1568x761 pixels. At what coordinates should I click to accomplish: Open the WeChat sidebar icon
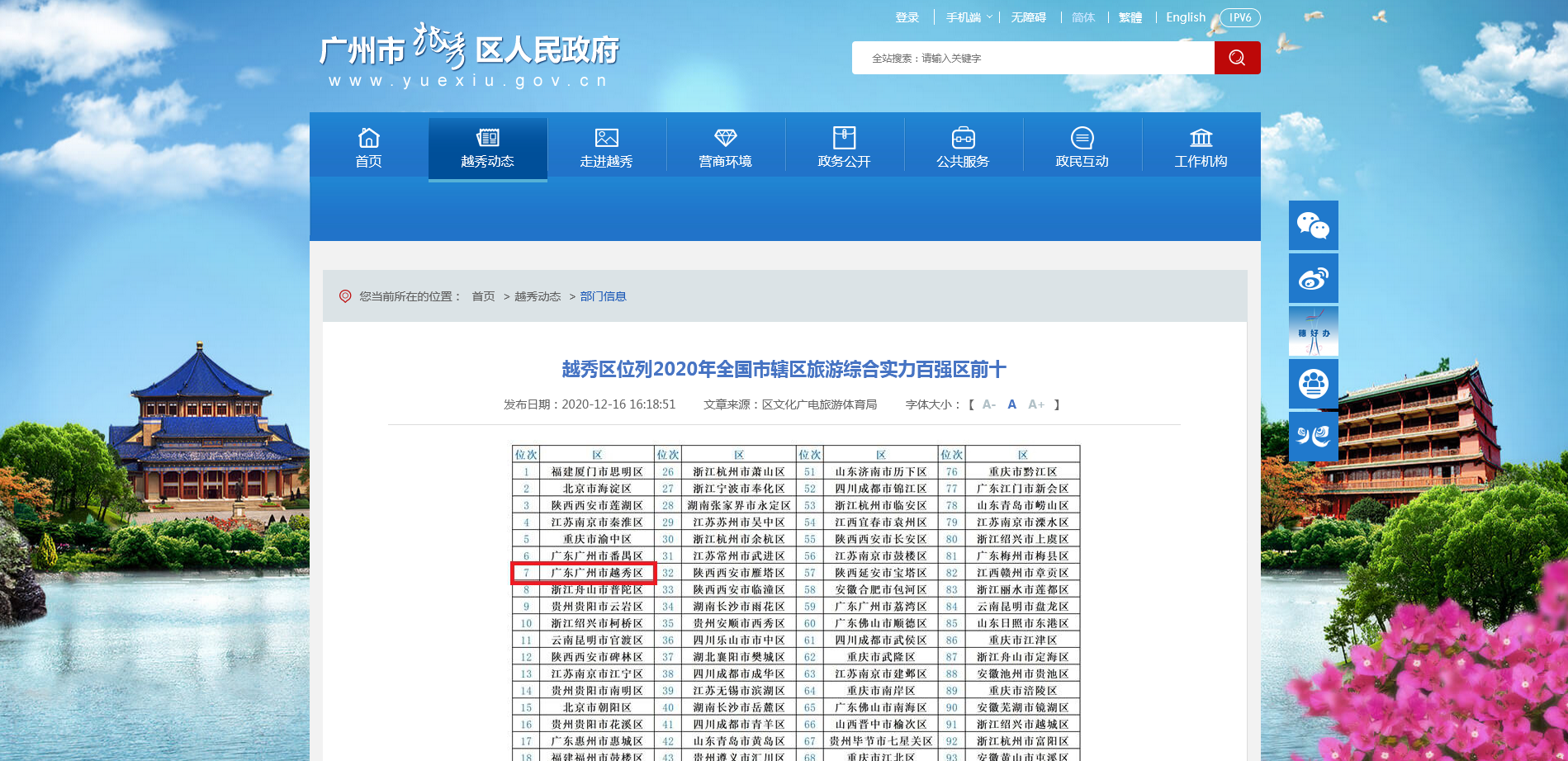pyautogui.click(x=1313, y=225)
